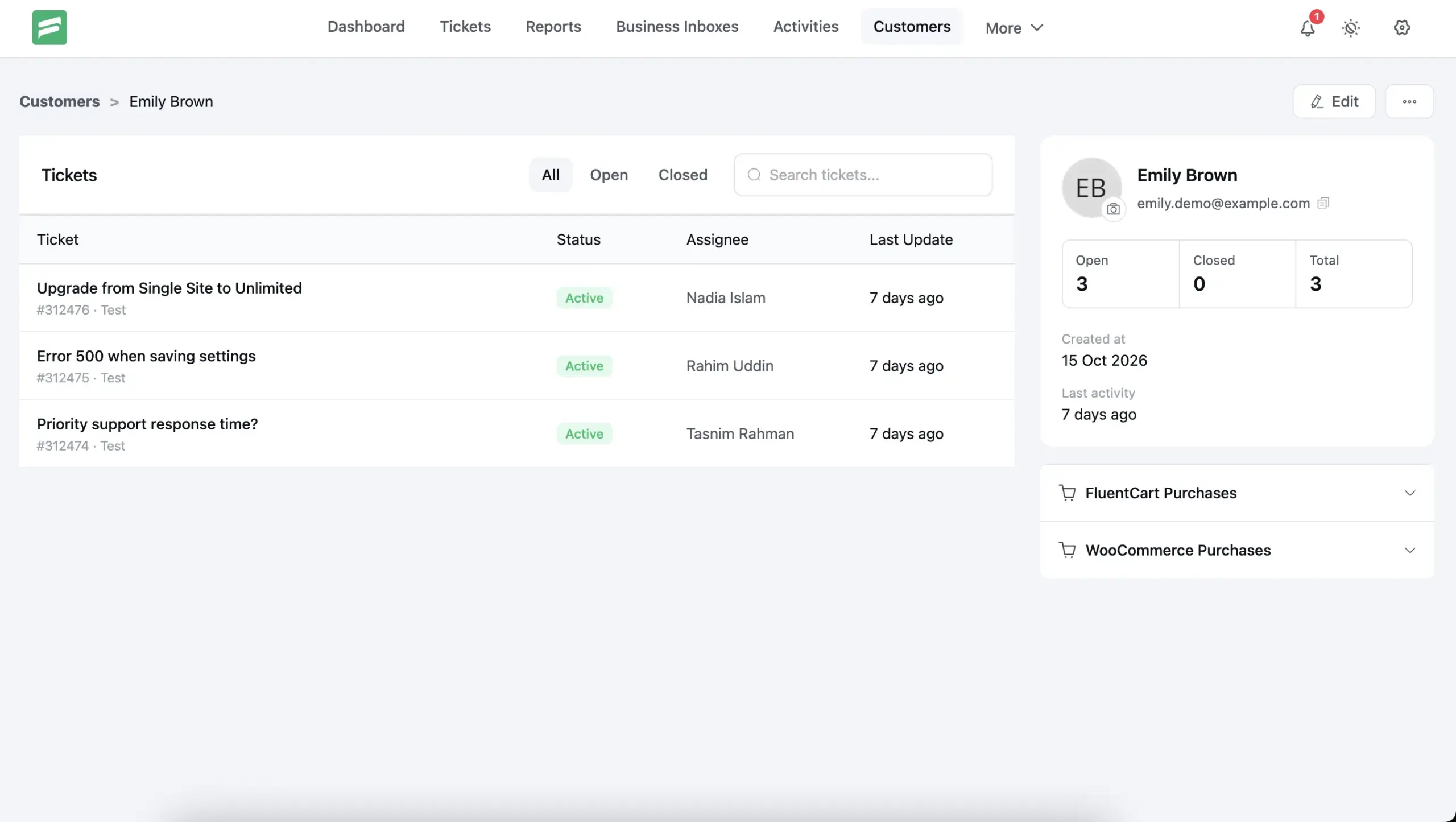Click assignee Tasnim Rahman
1456x822 pixels.
click(740, 434)
